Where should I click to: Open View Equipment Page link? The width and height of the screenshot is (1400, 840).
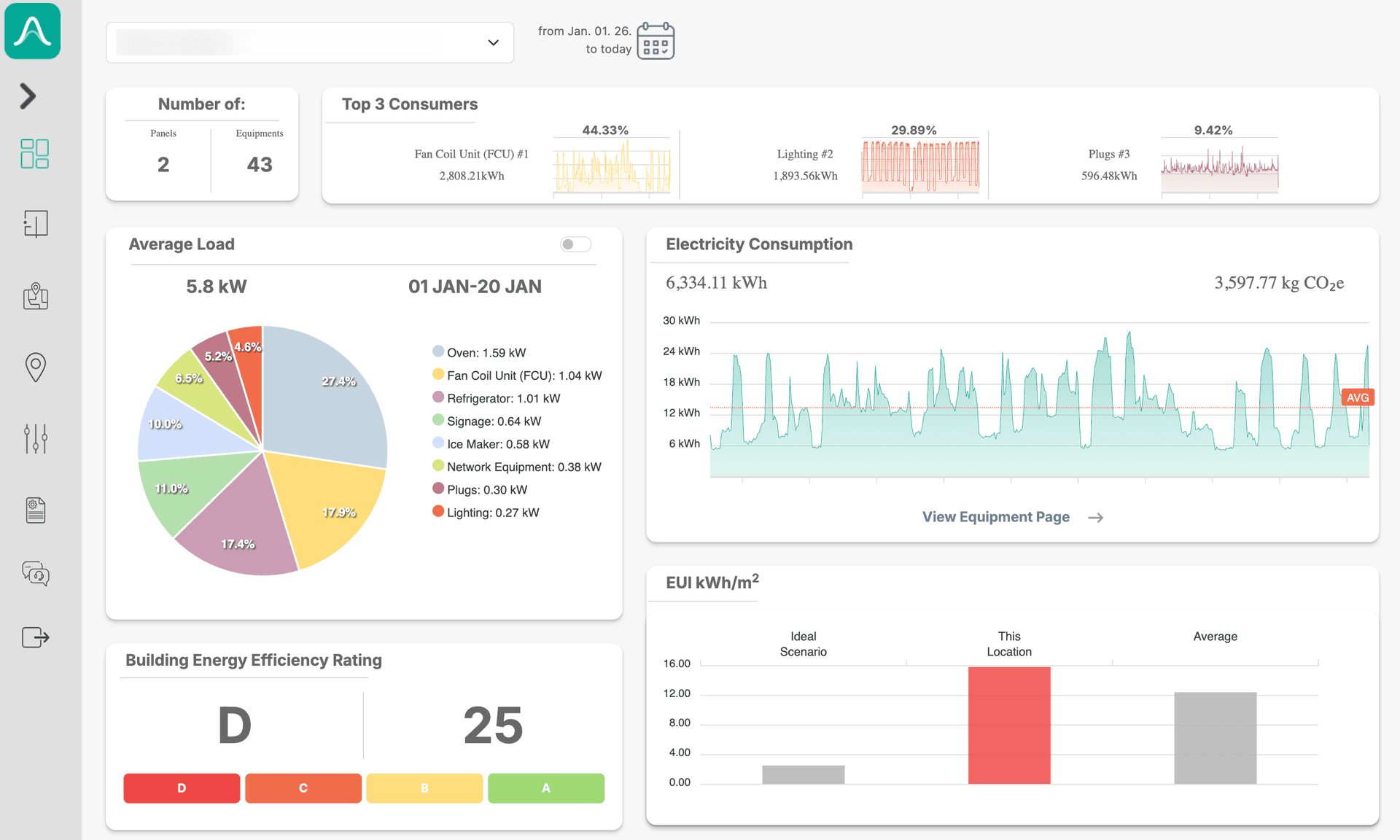point(995,517)
